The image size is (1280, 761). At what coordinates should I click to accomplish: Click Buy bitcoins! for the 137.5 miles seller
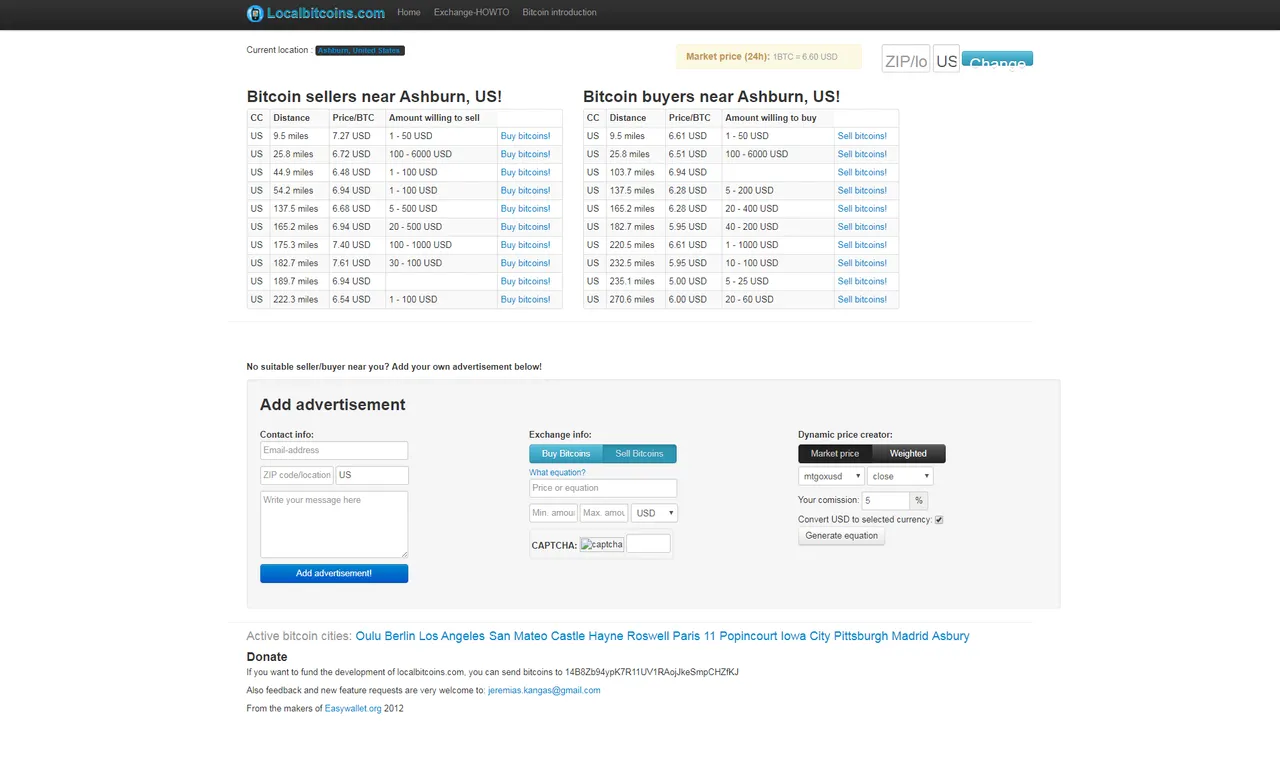click(526, 209)
